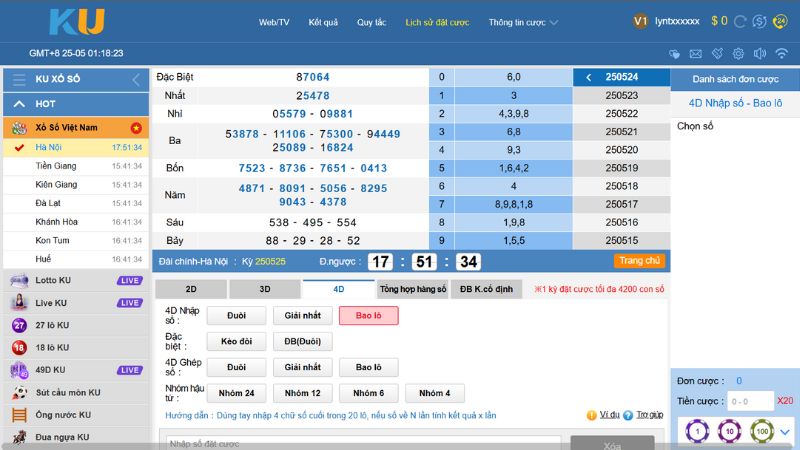The height and width of the screenshot is (450, 800).
Task: Select 4D Nhập số Giải nhất option
Action: 303,315
